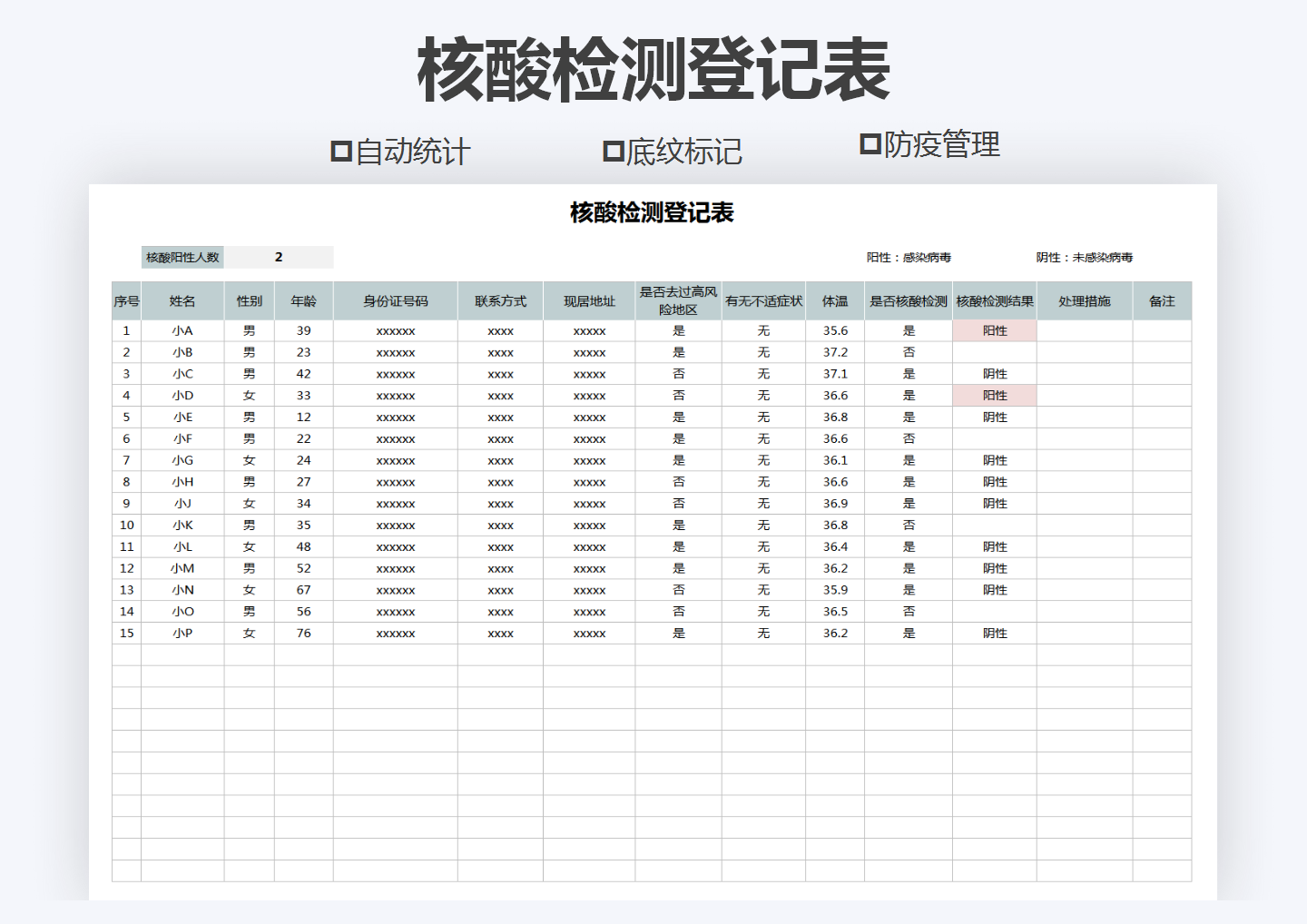The width and height of the screenshot is (1307, 924).
Task: Check the 自动统计 checkbox
Action: [341, 149]
